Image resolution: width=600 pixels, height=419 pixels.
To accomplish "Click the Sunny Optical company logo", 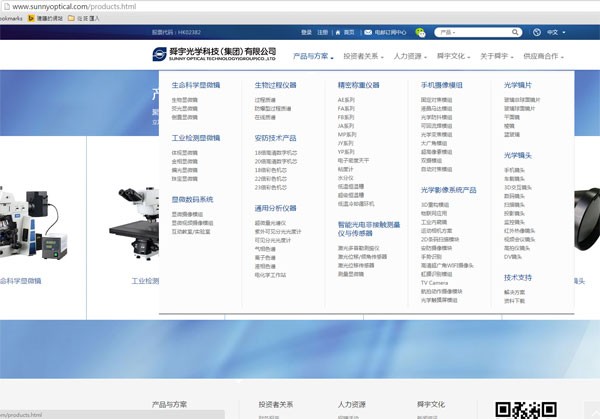I will (214, 53).
